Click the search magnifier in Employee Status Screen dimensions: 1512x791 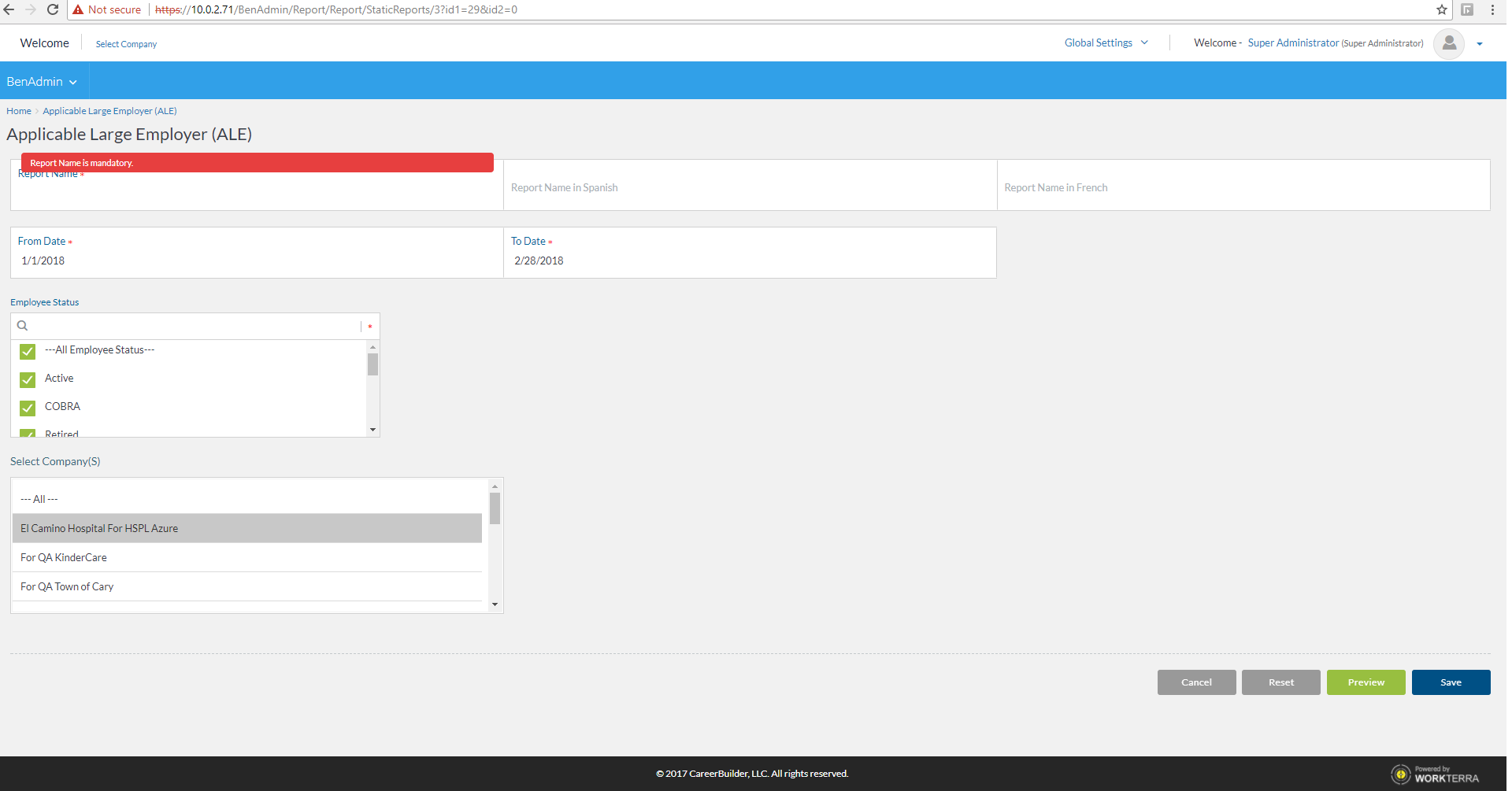(23, 326)
